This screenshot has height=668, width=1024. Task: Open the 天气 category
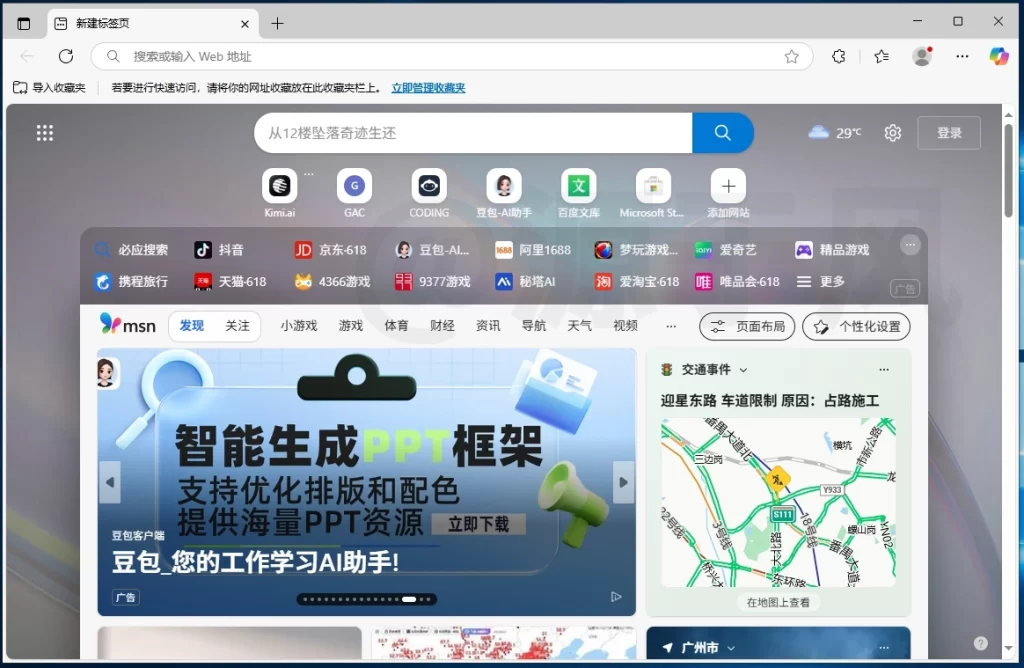pyautogui.click(x=579, y=326)
